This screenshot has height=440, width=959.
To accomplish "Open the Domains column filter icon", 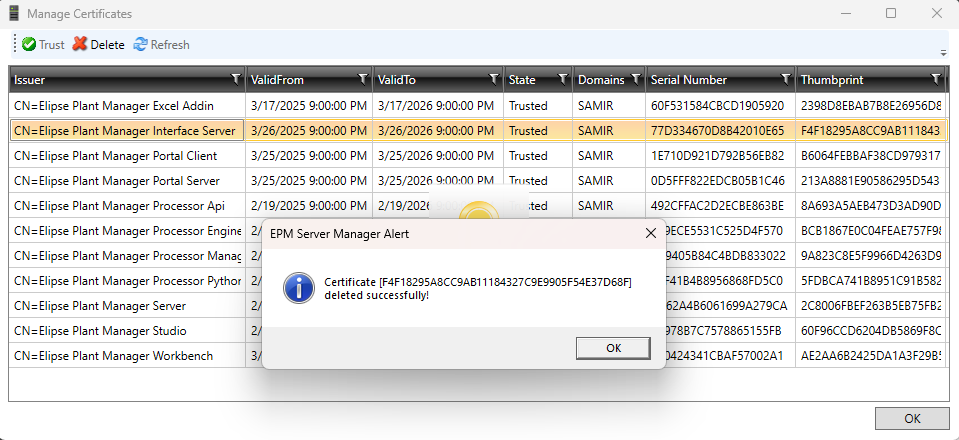I will click(635, 79).
